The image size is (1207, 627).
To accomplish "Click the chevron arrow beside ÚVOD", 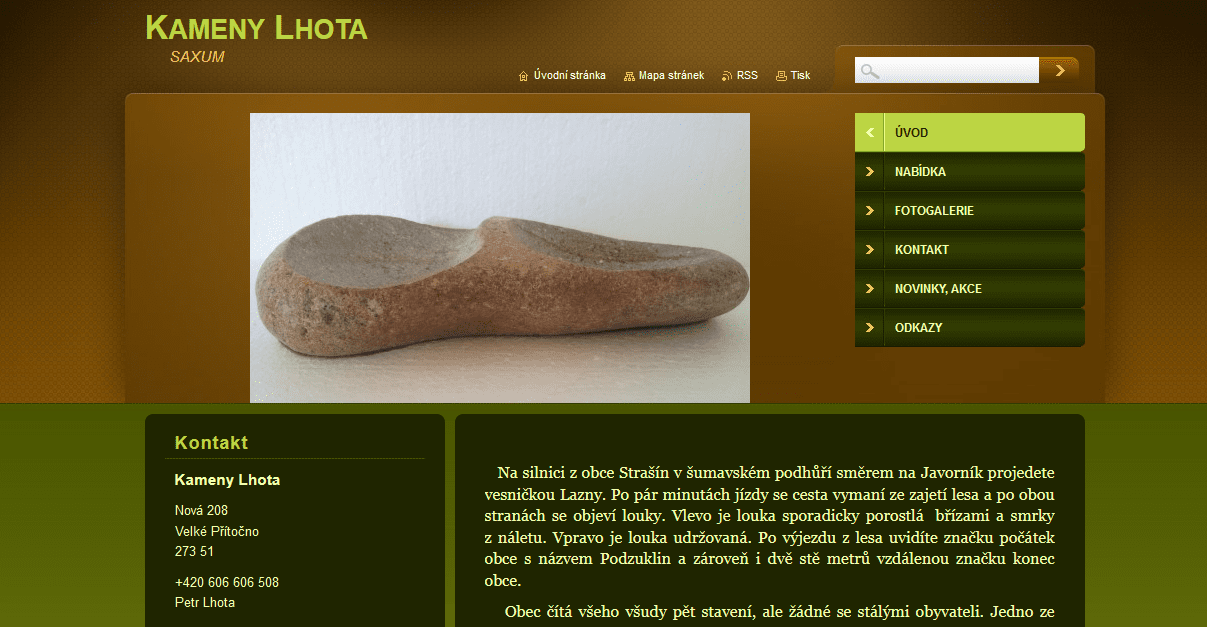I will pos(870,133).
